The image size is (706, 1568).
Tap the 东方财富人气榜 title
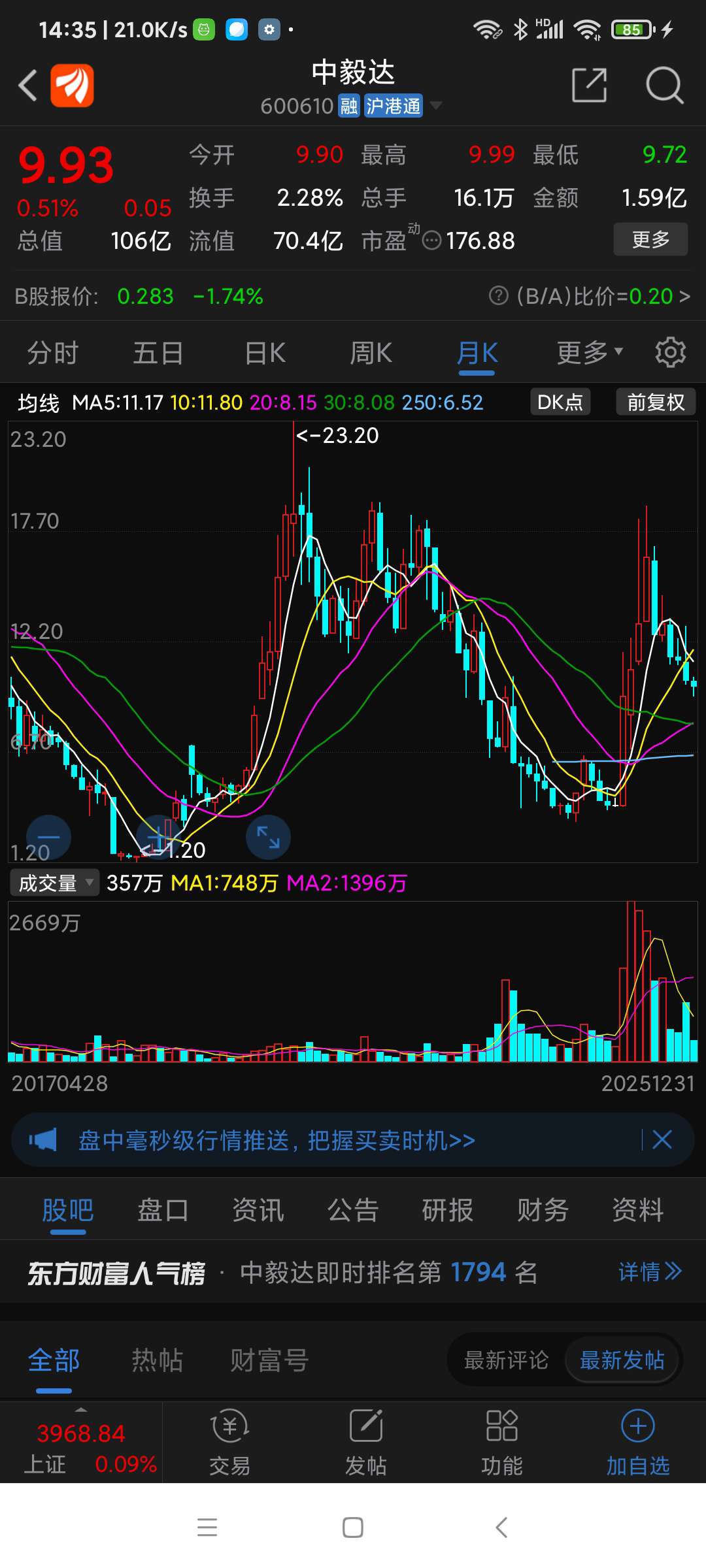[116, 1273]
